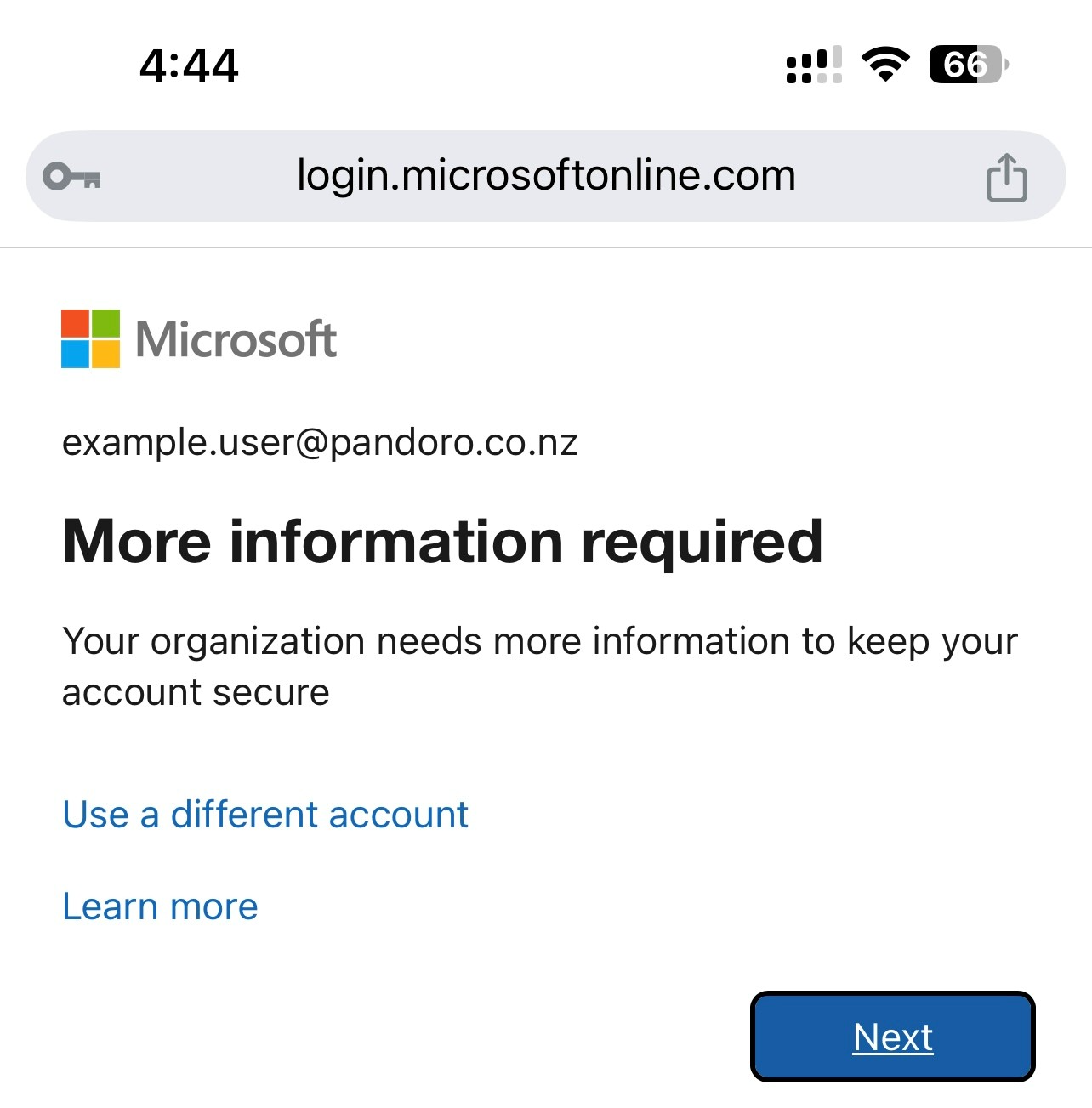Click the example.user@pandoro.co.nz email address
Screen dimensions: 1092x1108
[320, 442]
